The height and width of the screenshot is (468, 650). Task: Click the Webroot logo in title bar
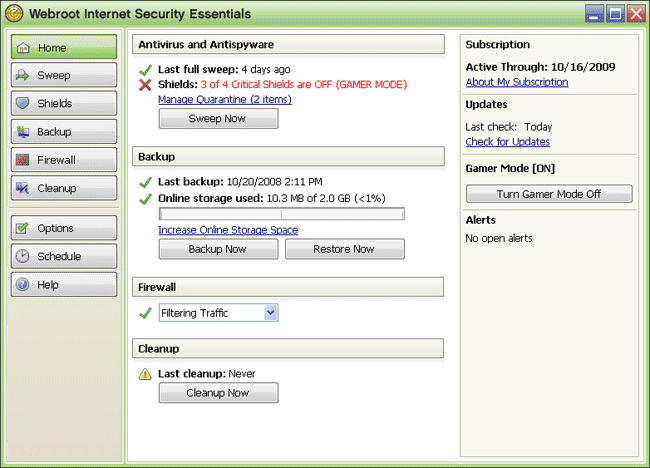point(14,14)
